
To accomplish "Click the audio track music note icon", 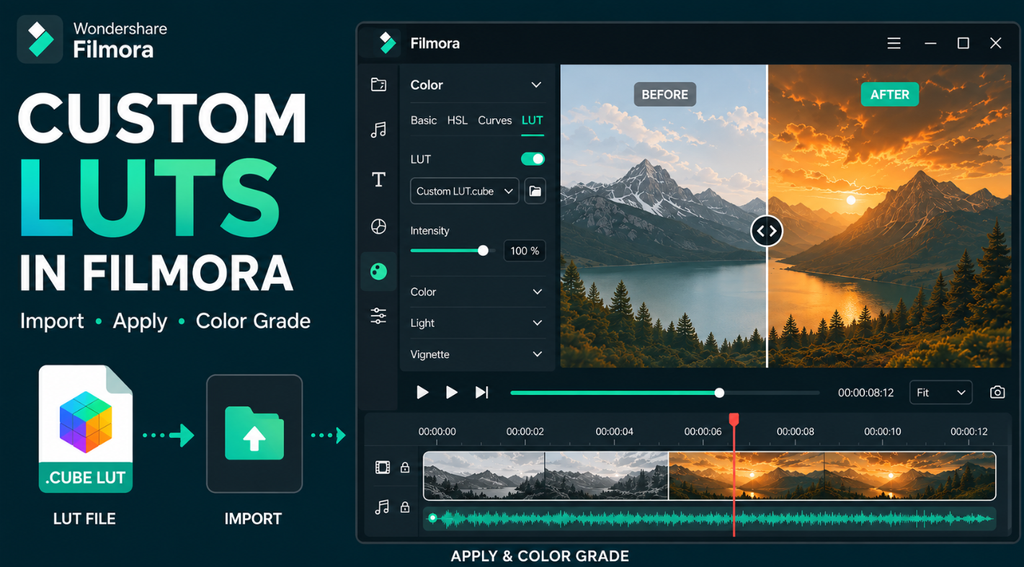I will click(x=382, y=507).
